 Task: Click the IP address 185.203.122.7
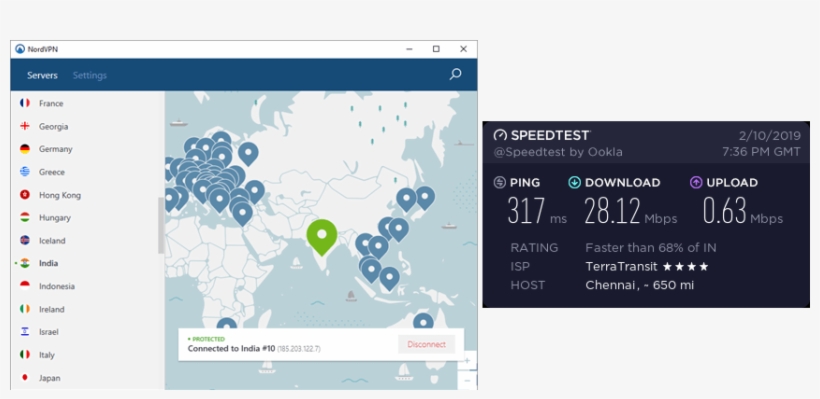299,349
